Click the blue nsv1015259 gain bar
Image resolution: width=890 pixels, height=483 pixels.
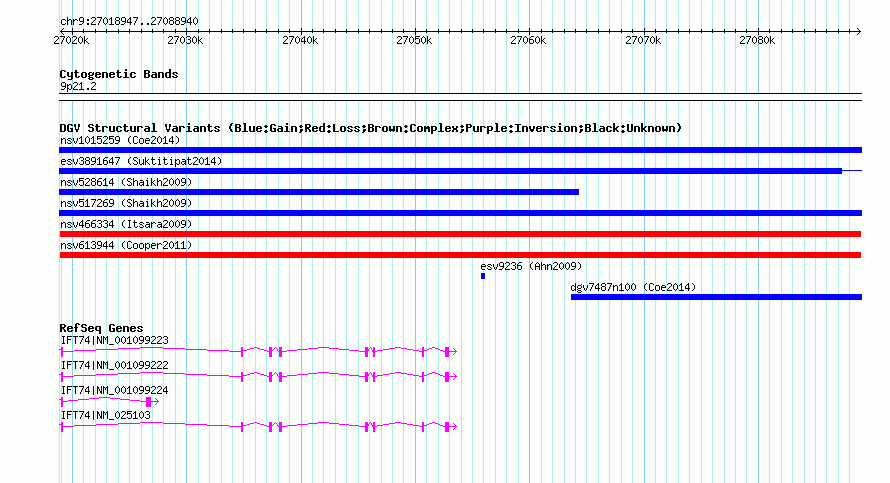460,150
